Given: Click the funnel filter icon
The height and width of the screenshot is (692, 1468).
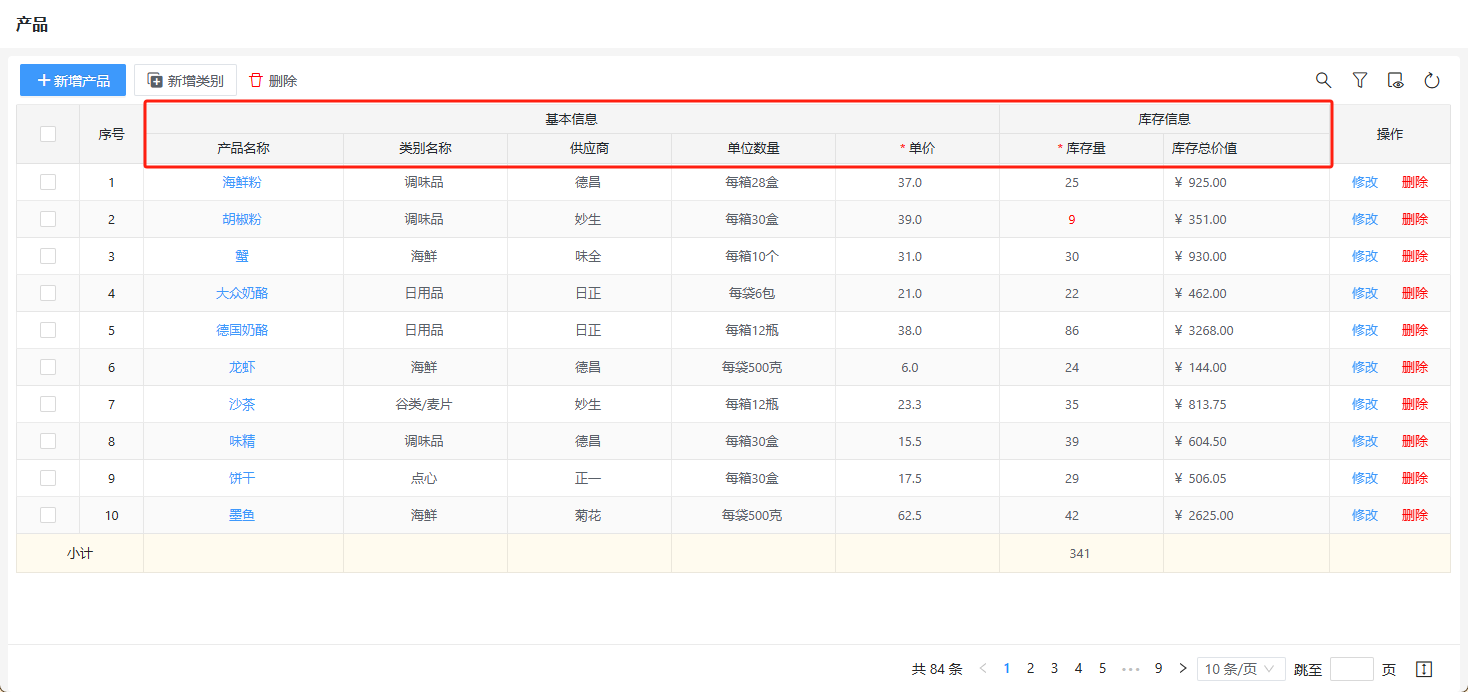Looking at the screenshot, I should (x=1360, y=80).
